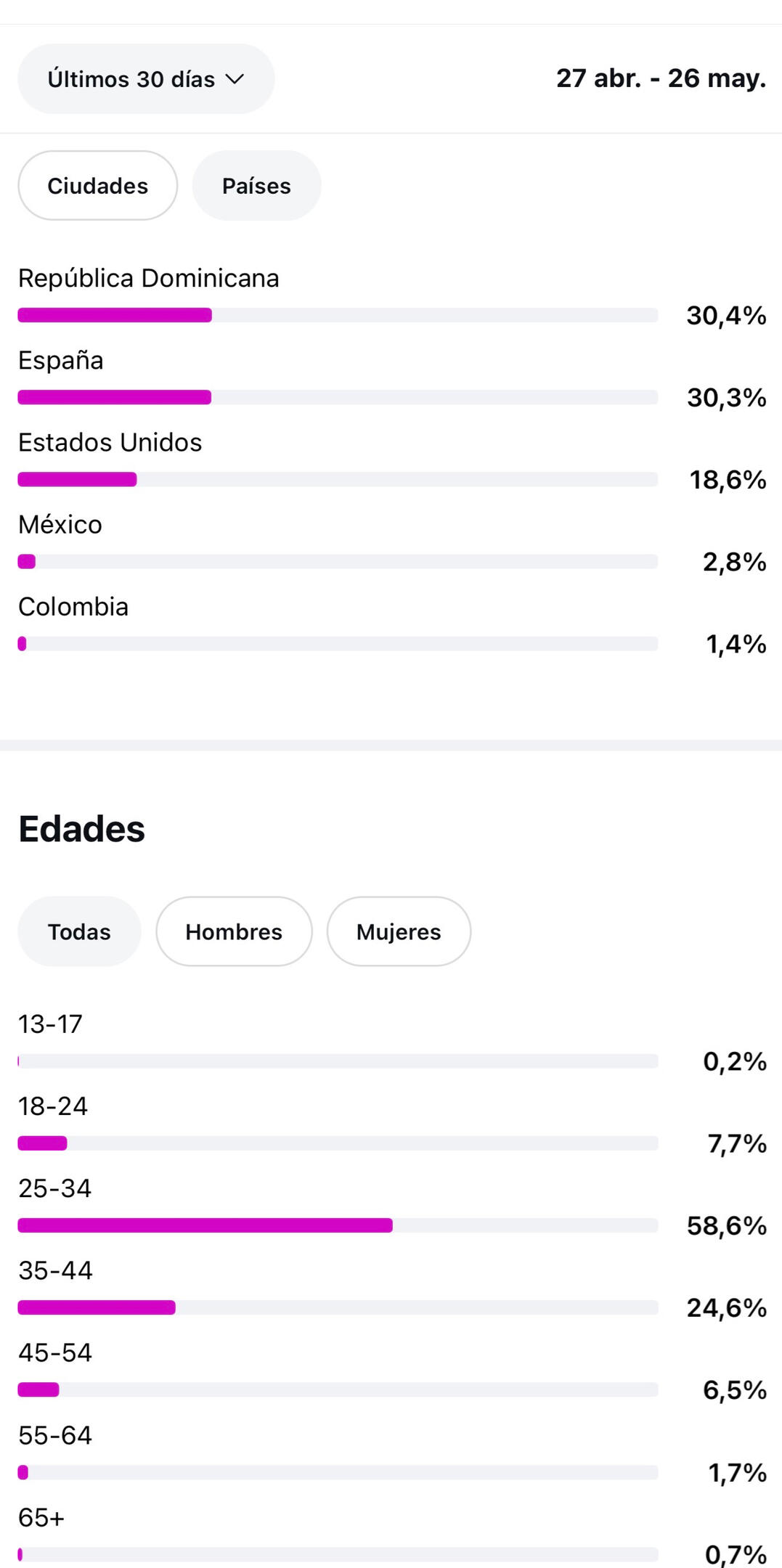Tap the 55-64 age range label

pos(55,1435)
